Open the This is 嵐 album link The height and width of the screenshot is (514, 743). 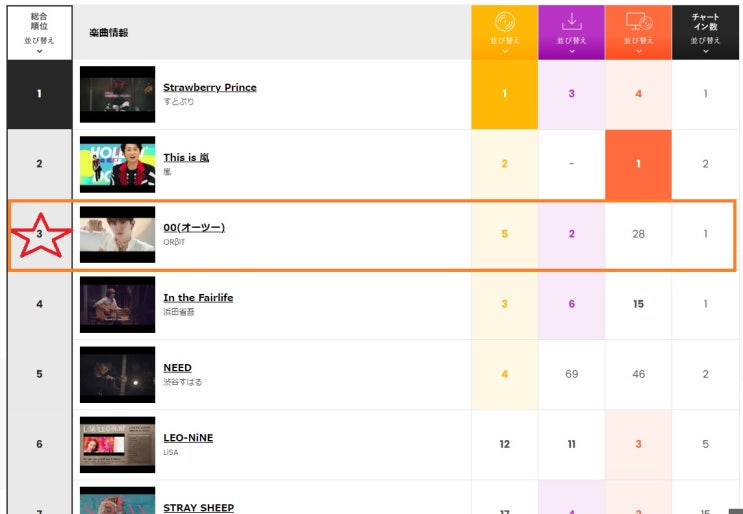pyautogui.click(x=186, y=157)
